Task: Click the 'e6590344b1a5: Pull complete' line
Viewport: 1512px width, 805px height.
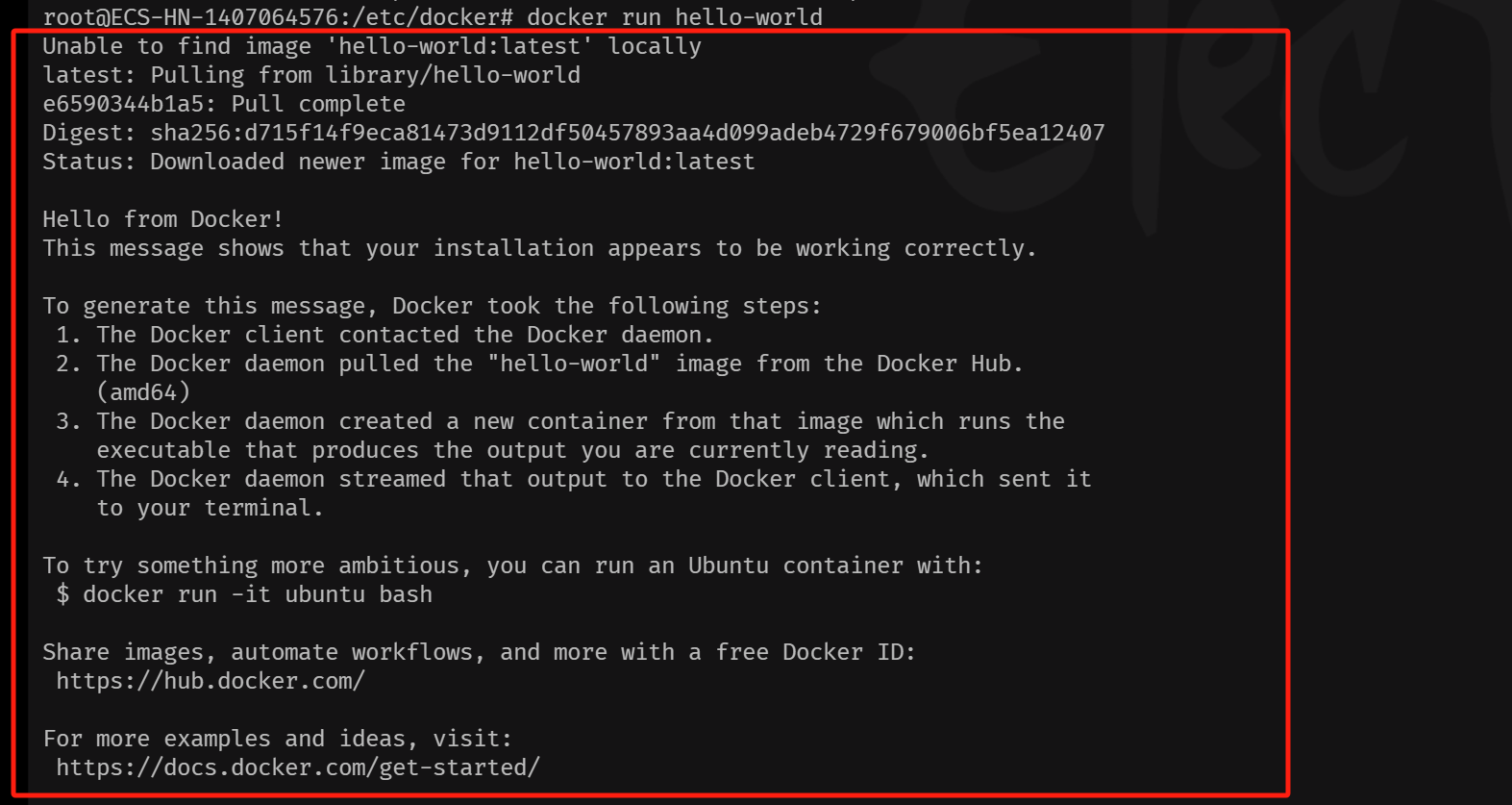Action: 224,104
